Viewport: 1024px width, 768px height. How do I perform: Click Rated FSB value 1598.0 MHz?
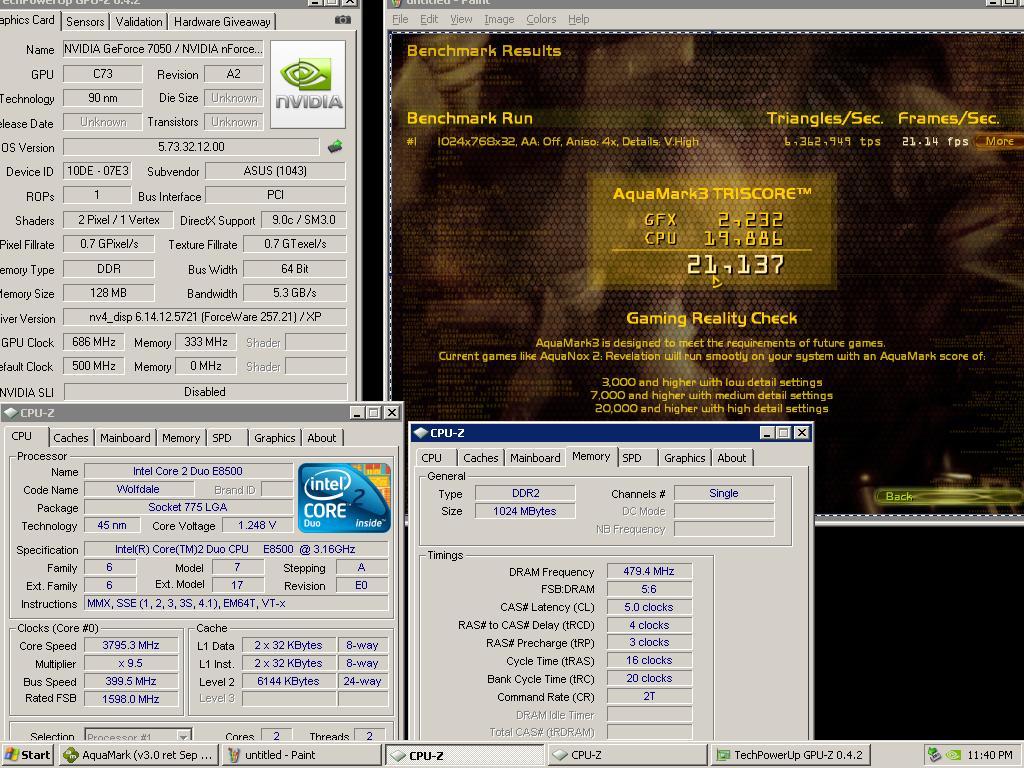(131, 699)
